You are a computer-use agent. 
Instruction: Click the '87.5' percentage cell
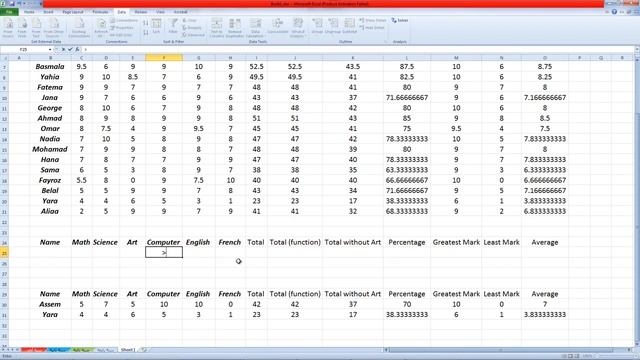(x=407, y=67)
